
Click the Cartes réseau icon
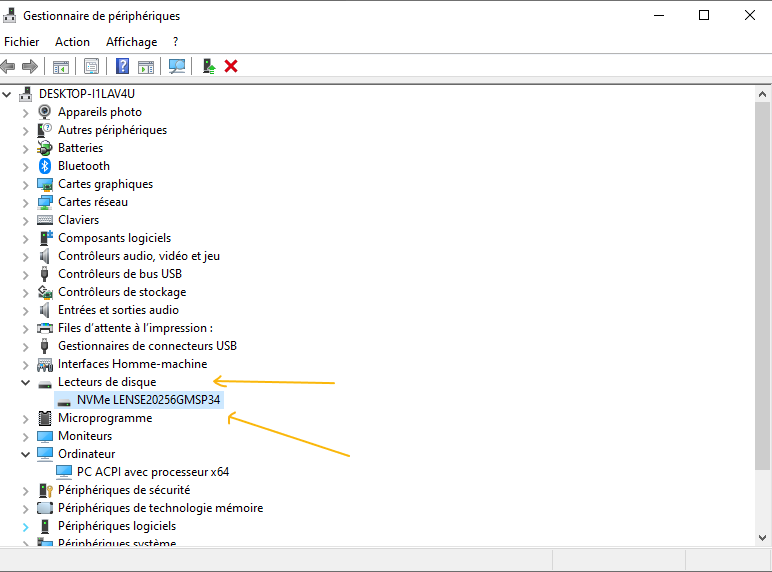pyautogui.click(x=45, y=202)
